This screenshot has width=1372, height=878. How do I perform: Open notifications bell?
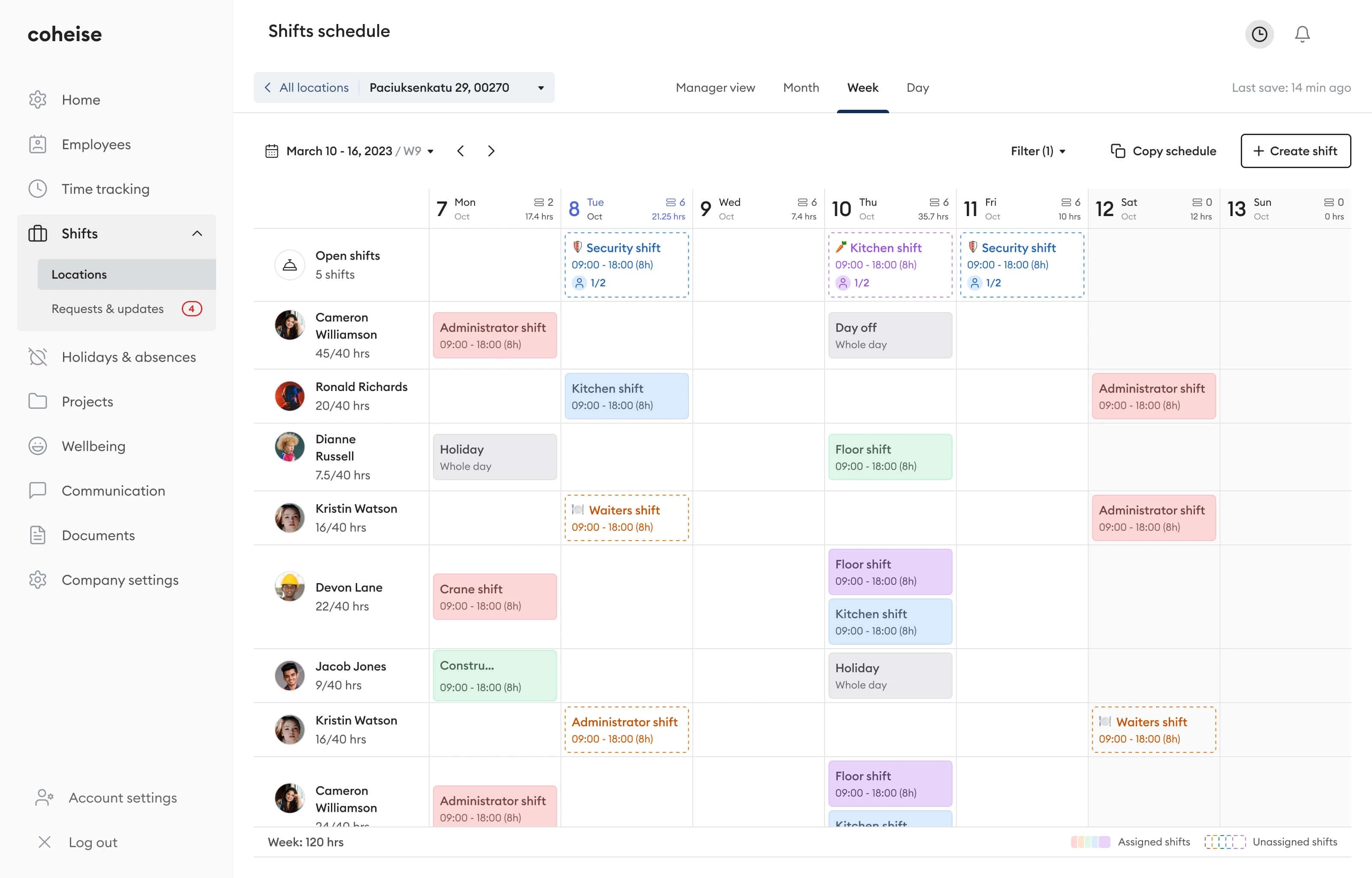coord(1303,34)
